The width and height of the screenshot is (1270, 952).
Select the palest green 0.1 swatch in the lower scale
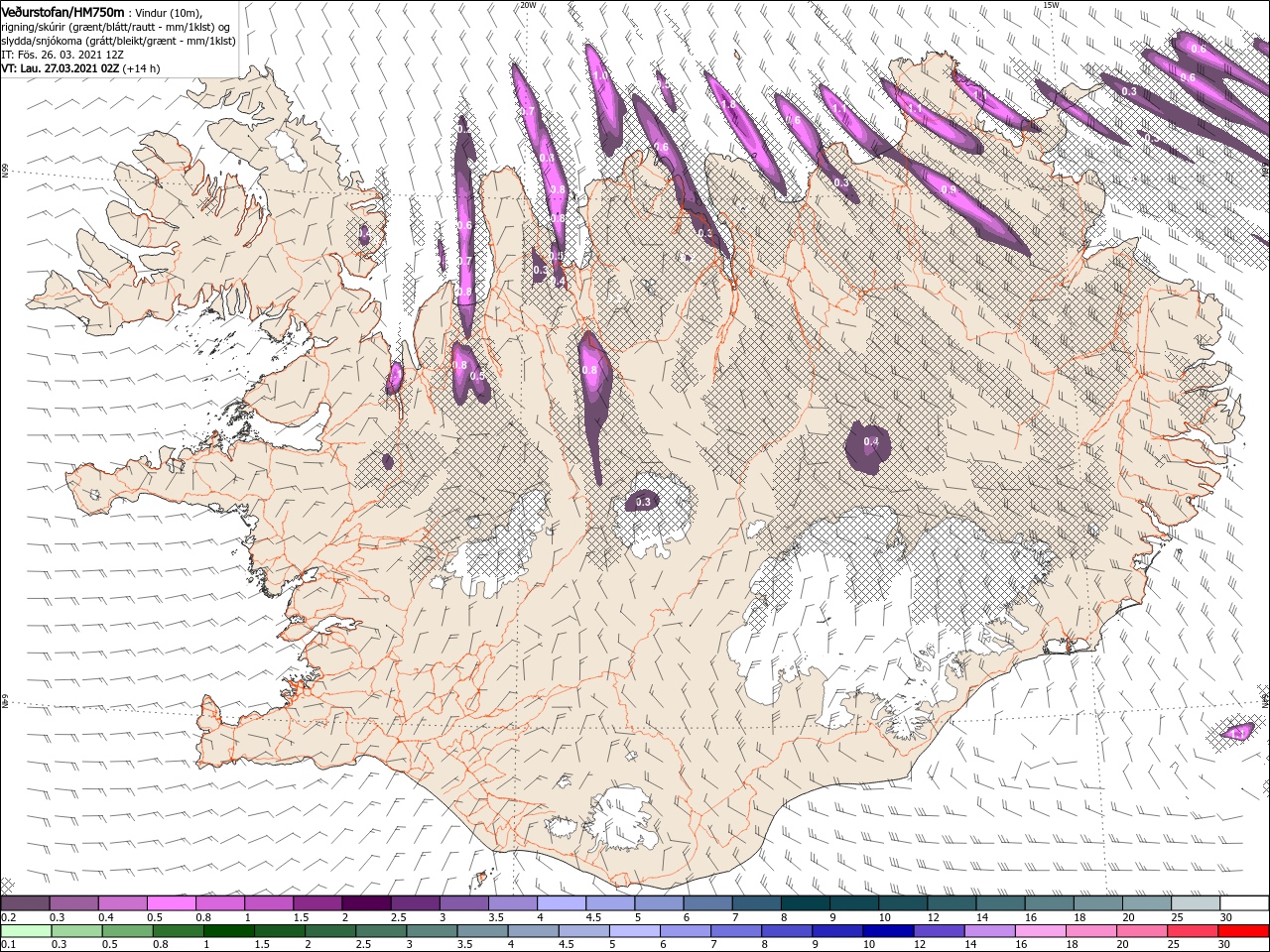pos(26,931)
